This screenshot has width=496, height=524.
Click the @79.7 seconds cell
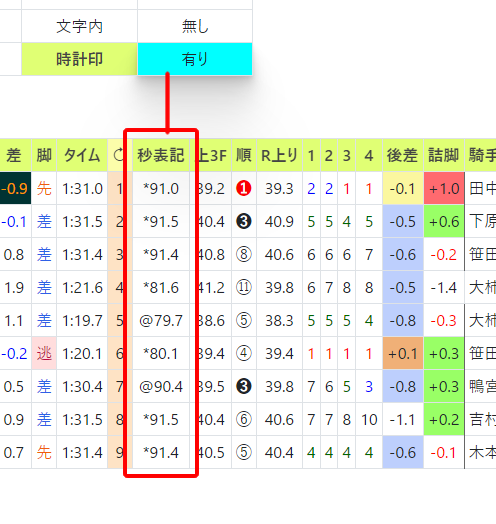[161, 321]
